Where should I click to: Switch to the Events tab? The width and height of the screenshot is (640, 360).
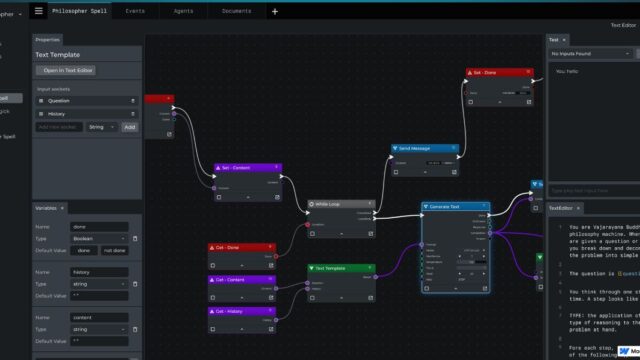[x=135, y=11]
